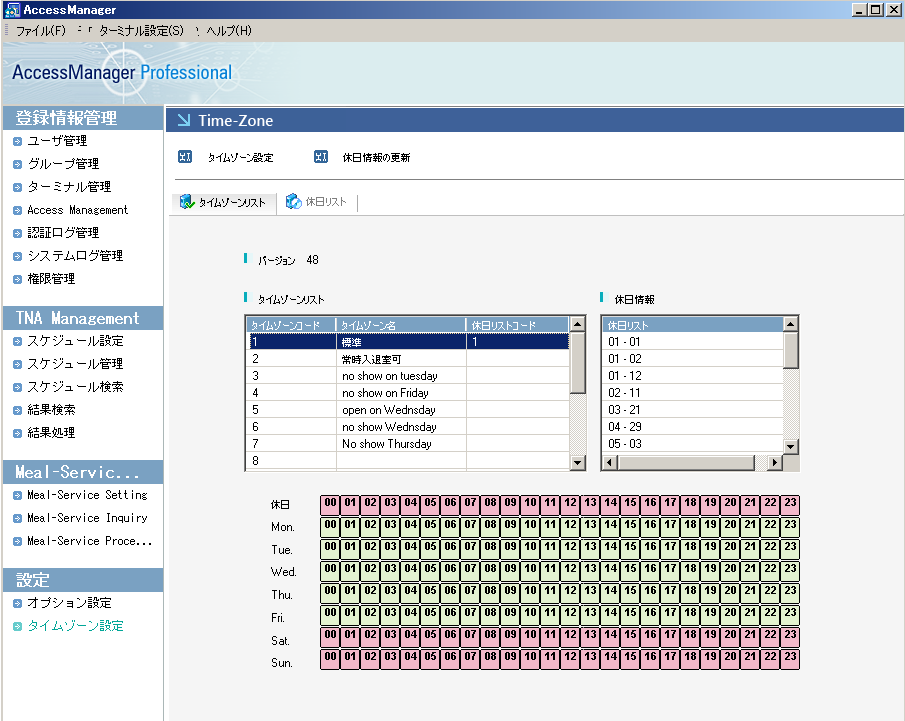This screenshot has height=721, width=905.
Task: Toggle hour 23 on the Fri. row
Action: (x=790, y=615)
